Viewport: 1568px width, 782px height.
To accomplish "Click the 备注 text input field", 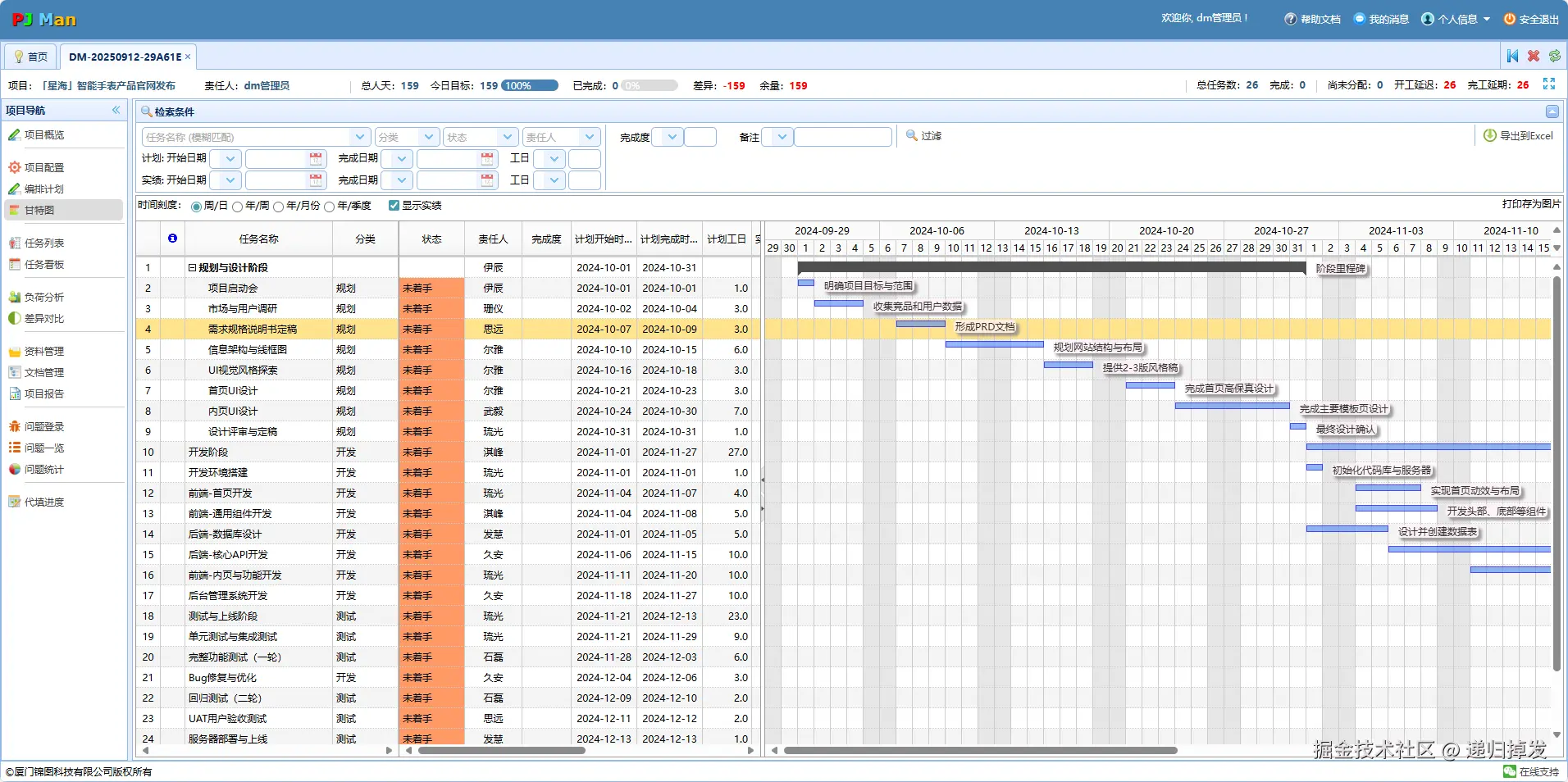I will click(x=842, y=137).
